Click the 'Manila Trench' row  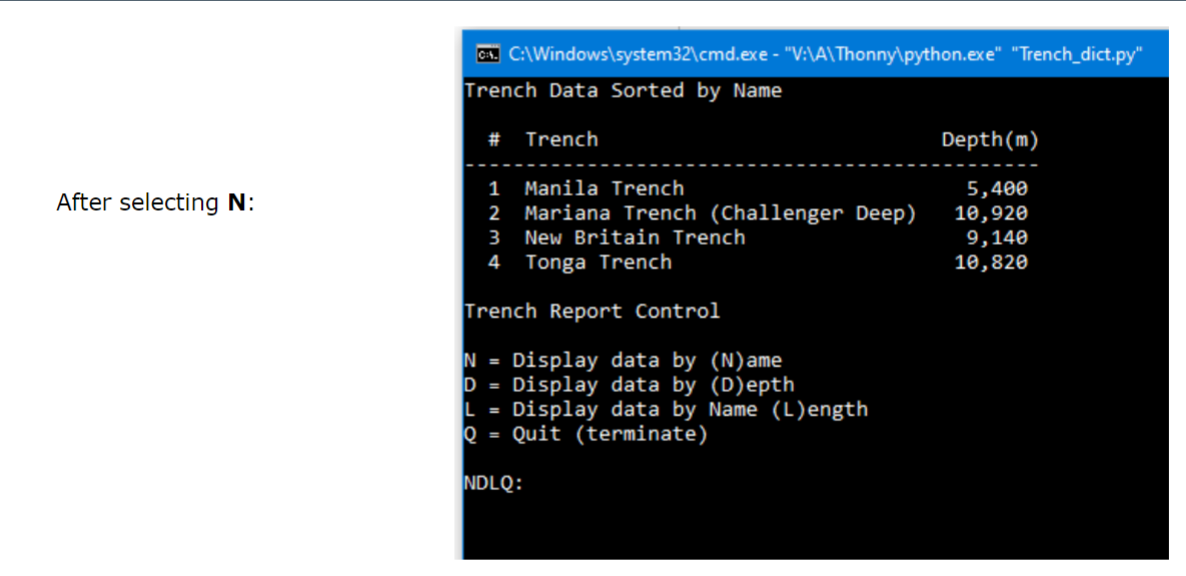pos(604,188)
